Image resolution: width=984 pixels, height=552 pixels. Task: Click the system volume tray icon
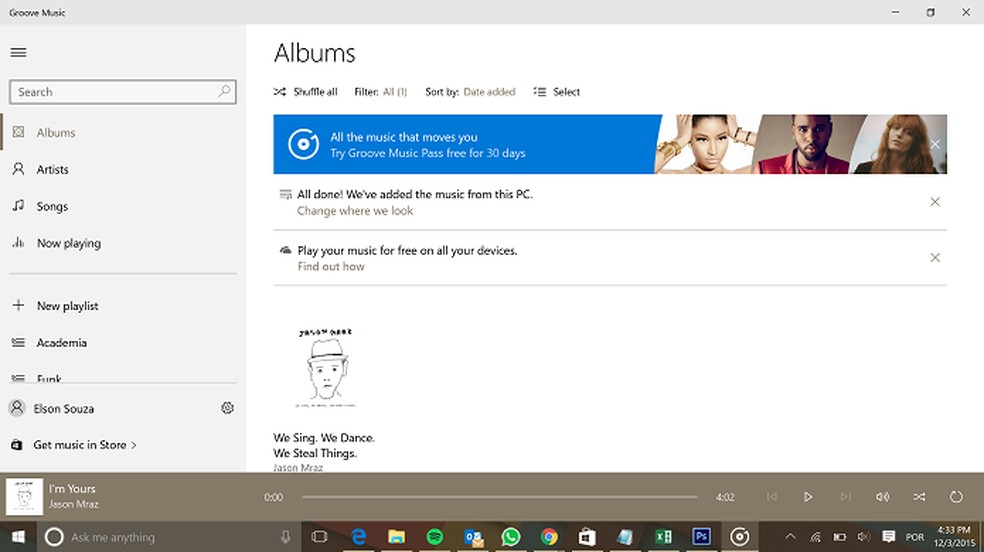click(864, 537)
